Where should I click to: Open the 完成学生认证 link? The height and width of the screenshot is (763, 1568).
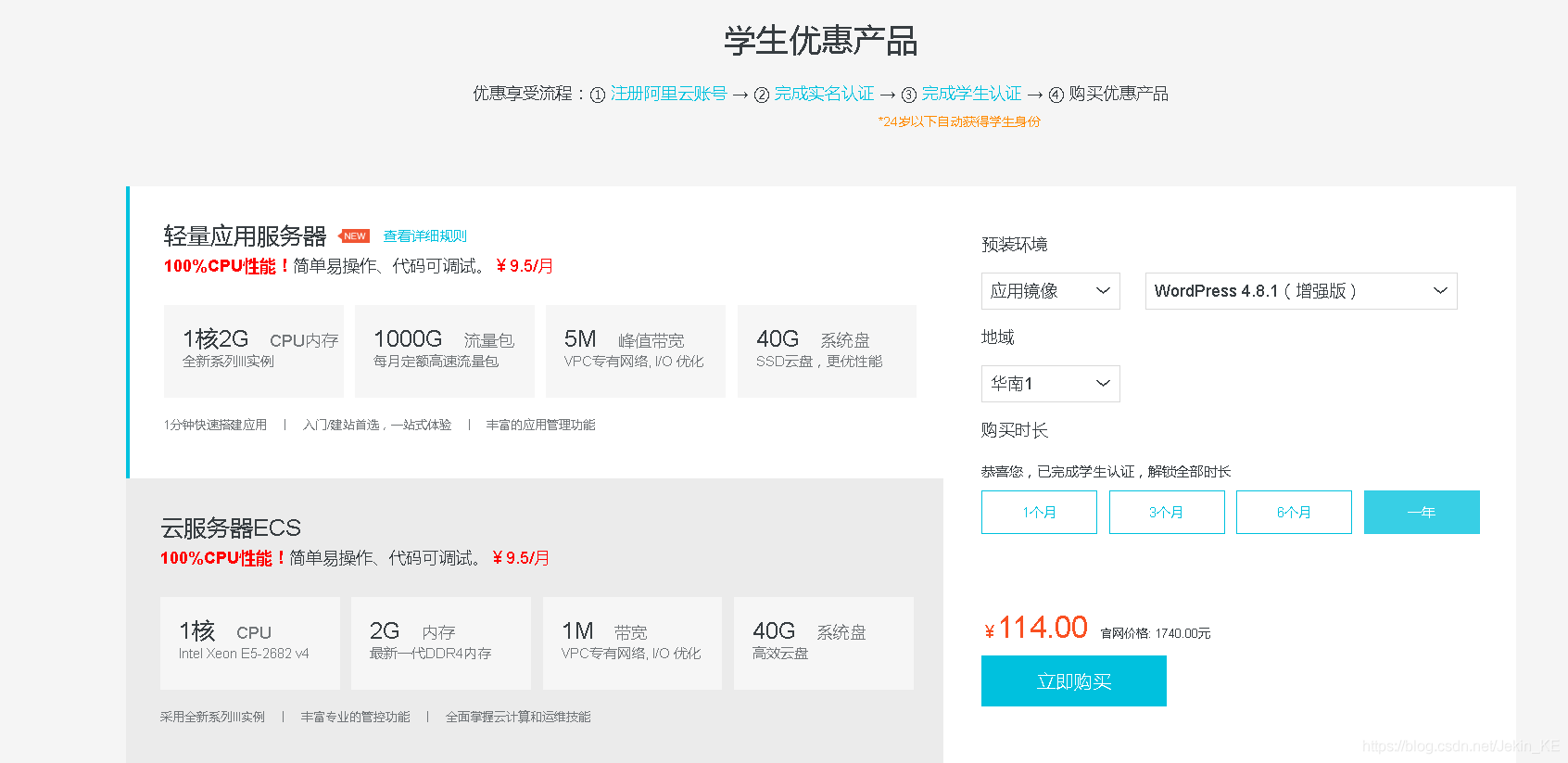point(971,94)
